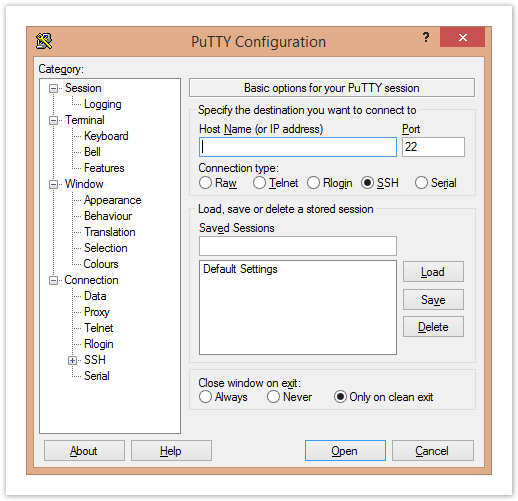Open the Logging category
This screenshot has width=518, height=501.
pos(103,104)
